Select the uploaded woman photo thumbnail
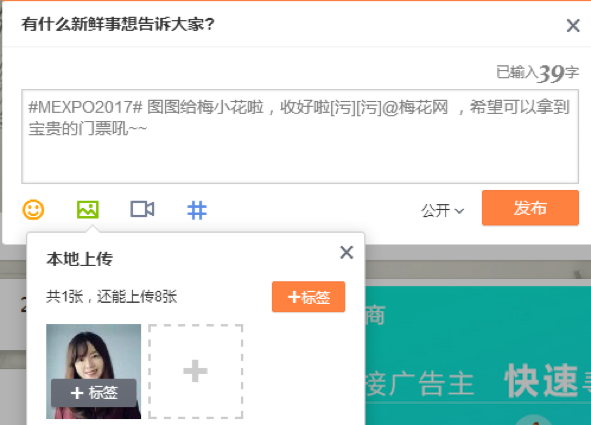Screen dimensions: 591x425 pos(93,371)
